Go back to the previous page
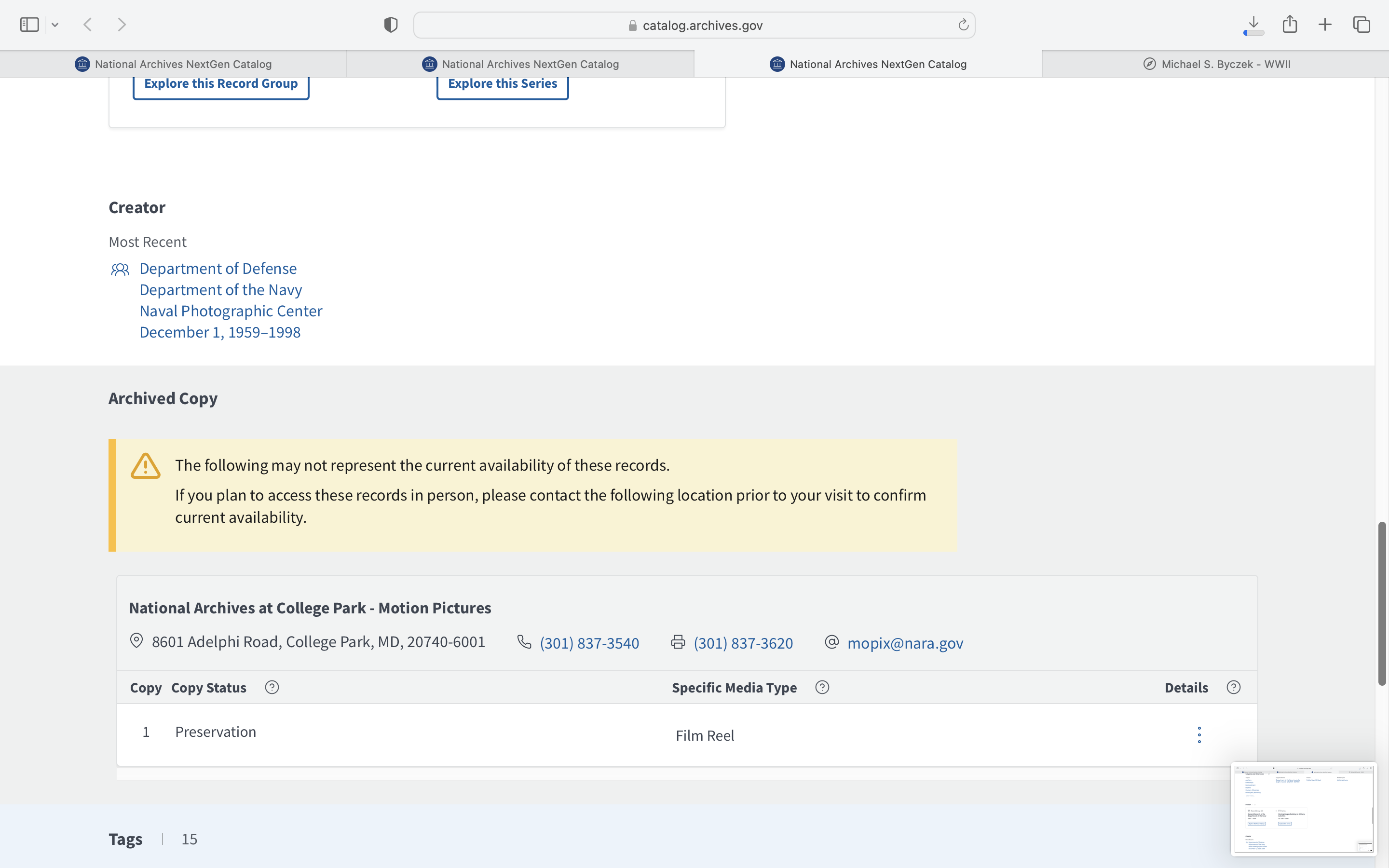Image resolution: width=1389 pixels, height=868 pixels. [x=88, y=25]
